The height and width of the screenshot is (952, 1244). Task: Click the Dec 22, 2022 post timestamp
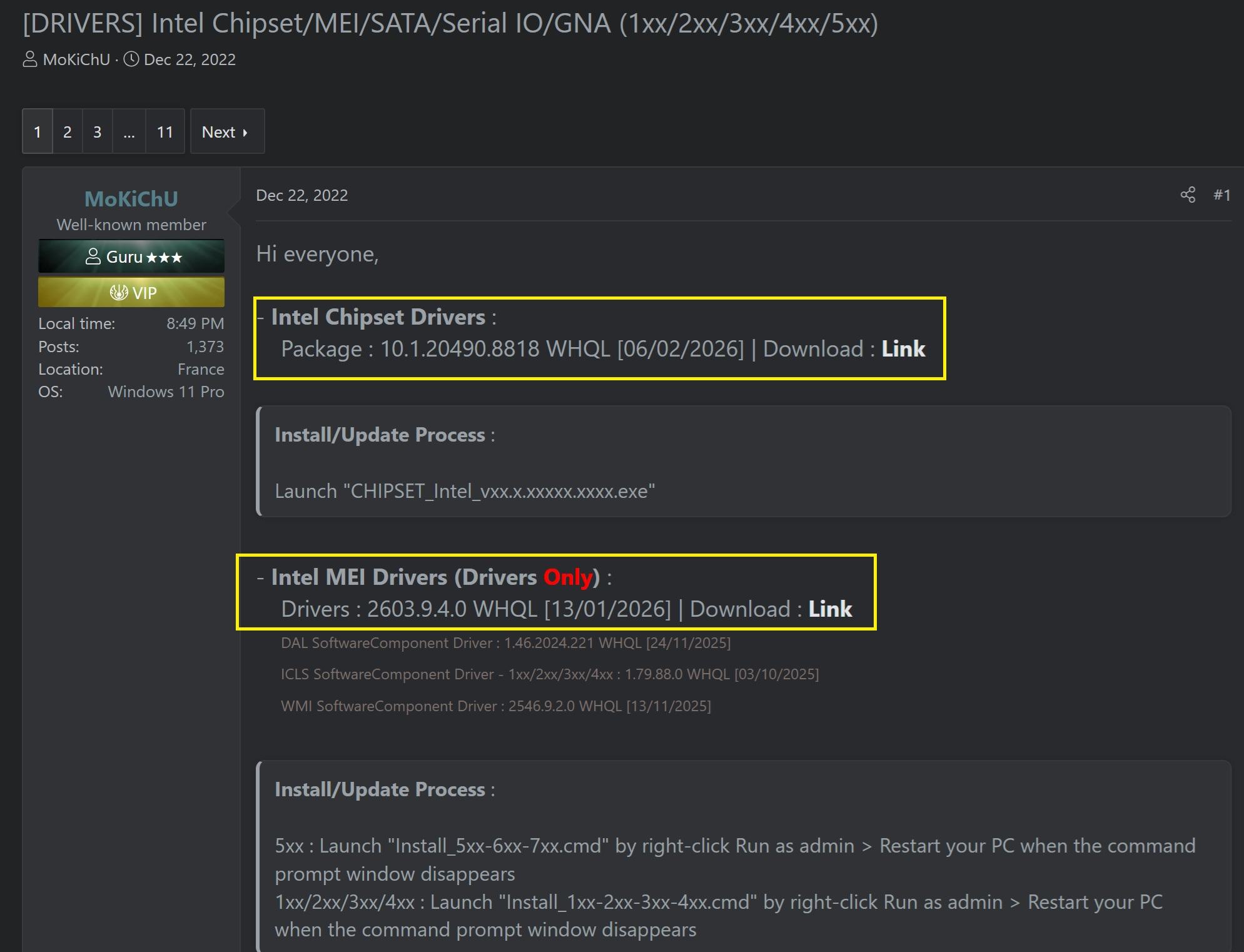[x=302, y=195]
